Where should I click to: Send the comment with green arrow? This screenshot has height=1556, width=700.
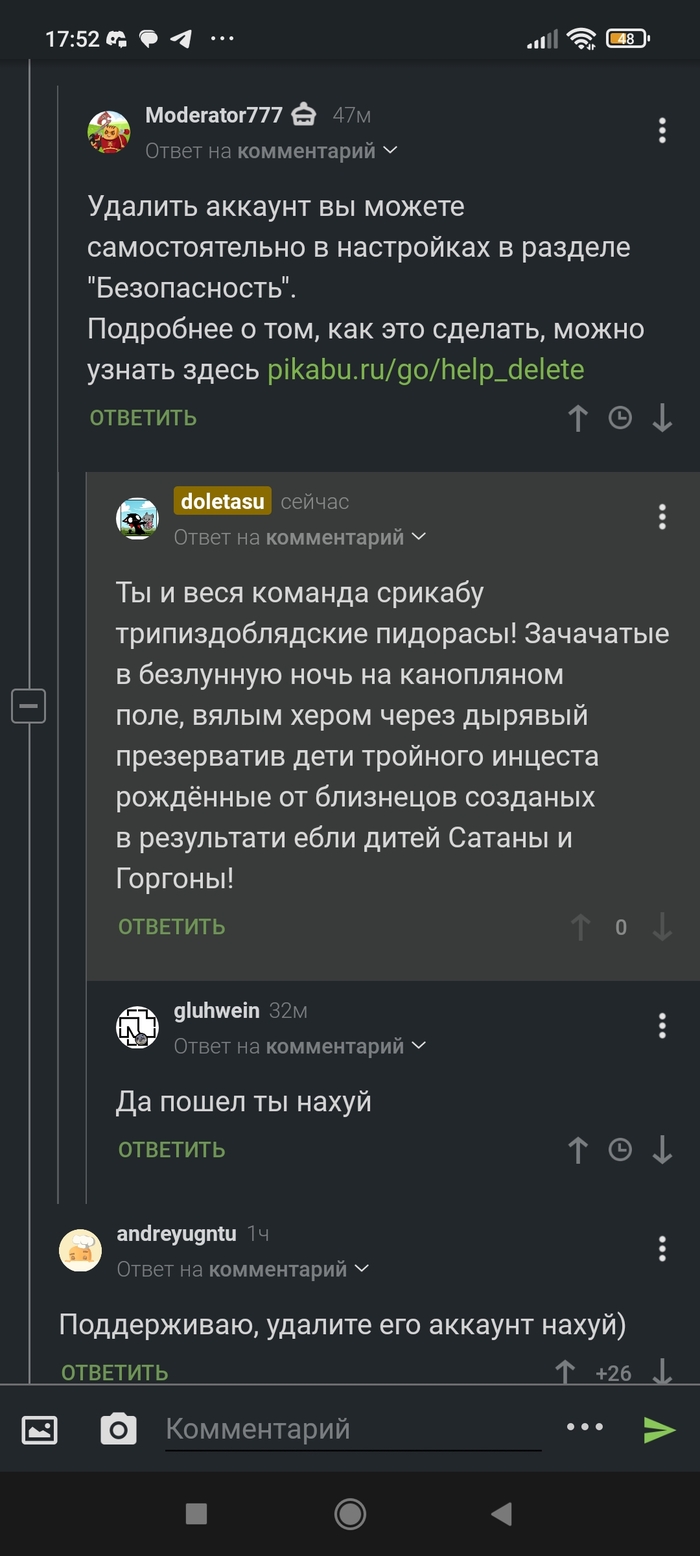tap(659, 1429)
